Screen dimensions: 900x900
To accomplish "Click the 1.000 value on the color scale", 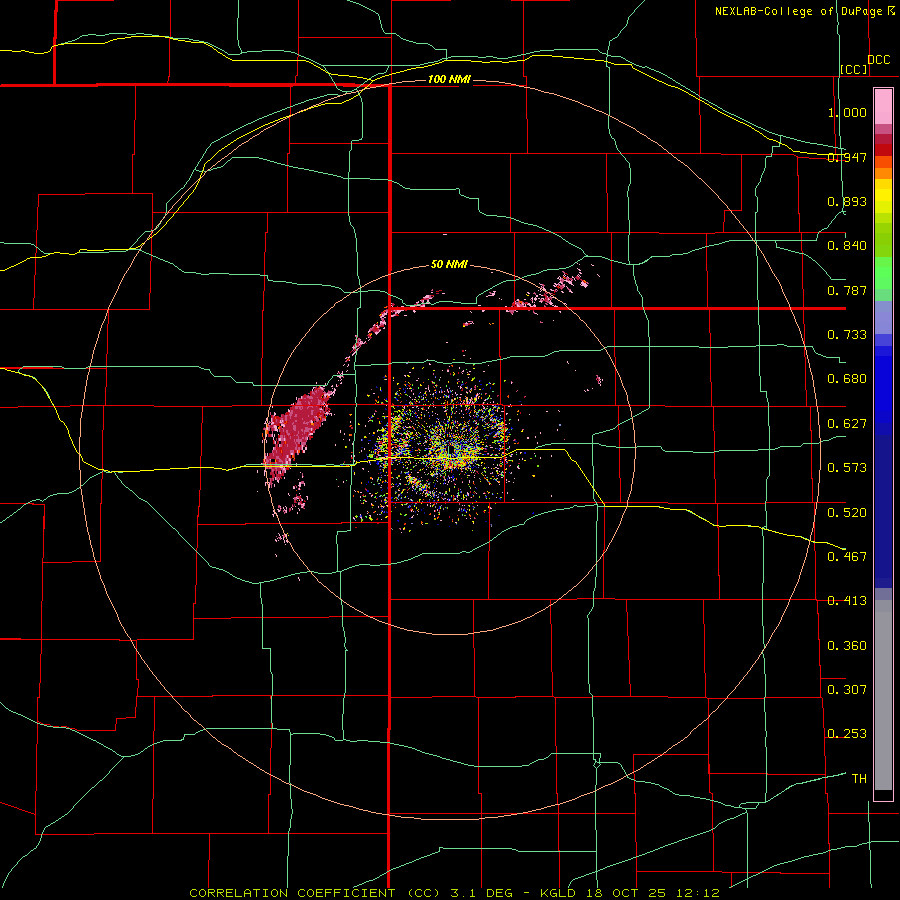I will click(847, 112).
